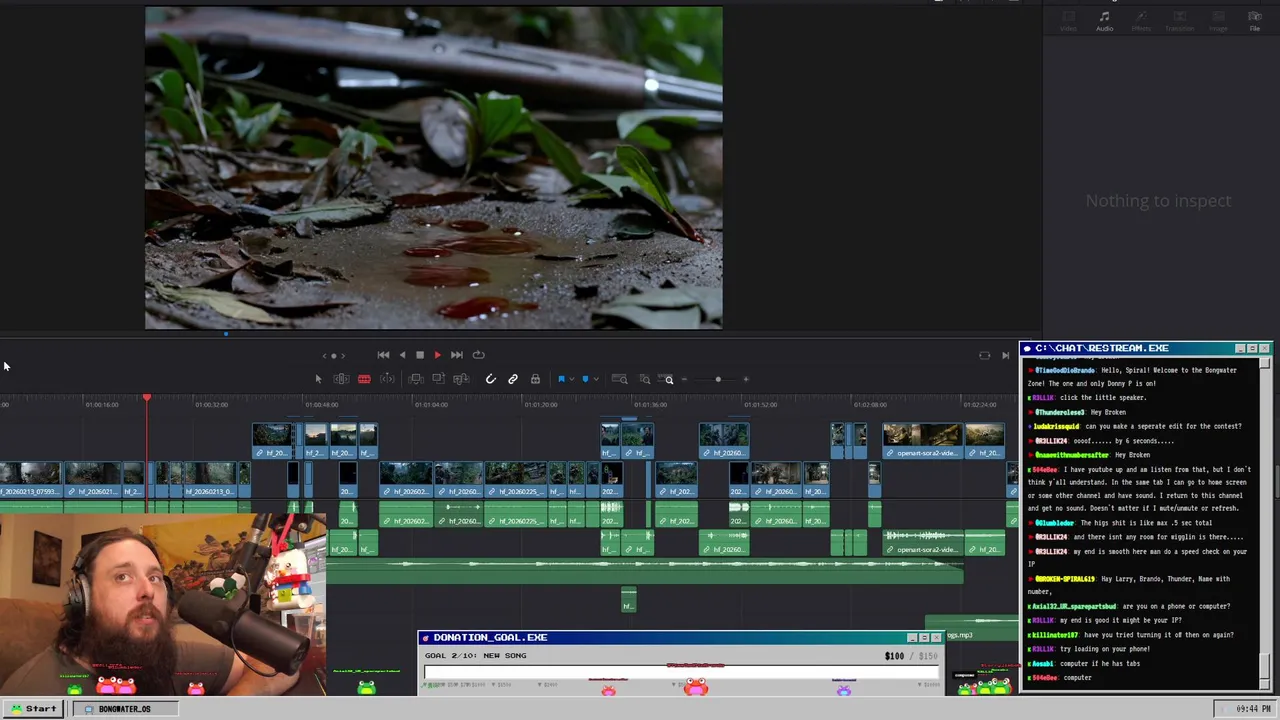The image size is (1280, 720).
Task: Click the long audio waveform music track
Action: pyautogui.click(x=644, y=570)
